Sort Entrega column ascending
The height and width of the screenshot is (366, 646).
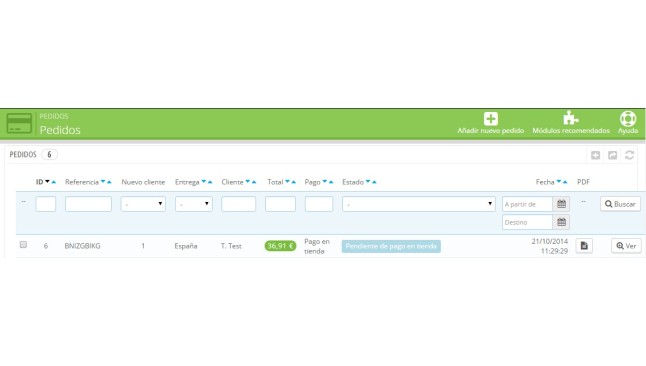tap(210, 182)
